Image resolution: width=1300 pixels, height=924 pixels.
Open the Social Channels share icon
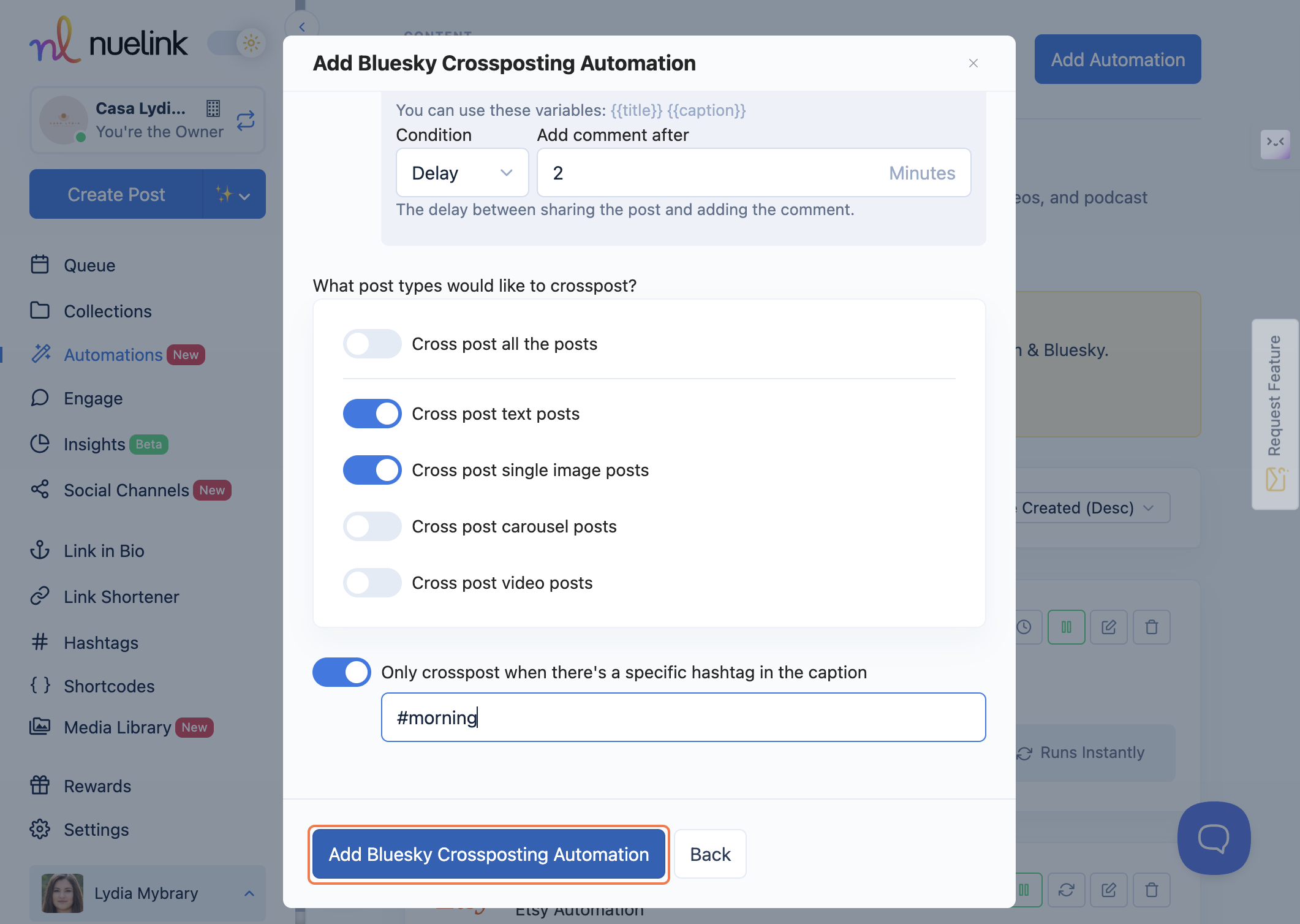[x=40, y=489]
